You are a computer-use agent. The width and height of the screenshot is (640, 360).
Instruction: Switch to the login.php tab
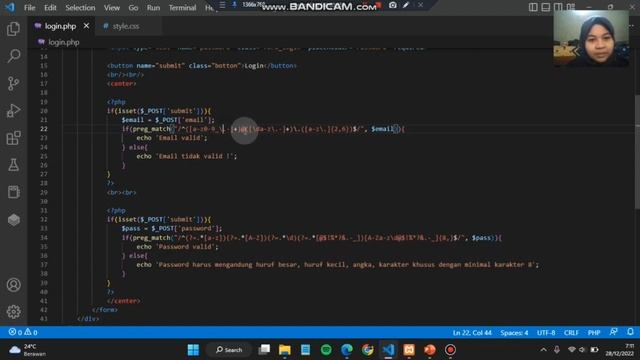point(60,26)
